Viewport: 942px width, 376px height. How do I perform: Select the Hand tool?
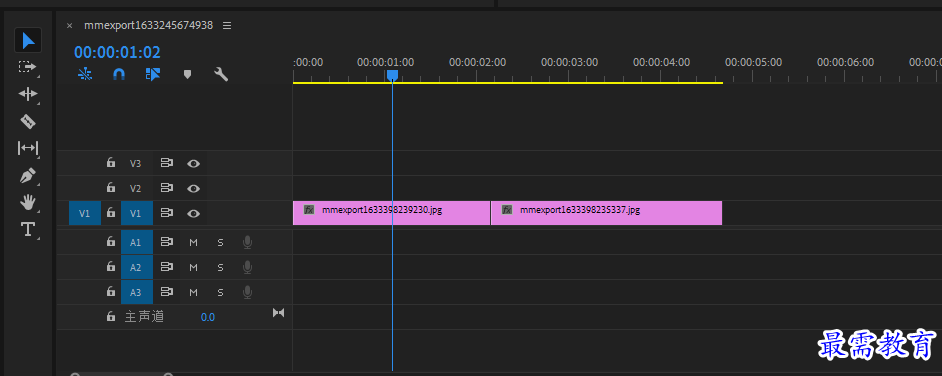pyautogui.click(x=28, y=202)
